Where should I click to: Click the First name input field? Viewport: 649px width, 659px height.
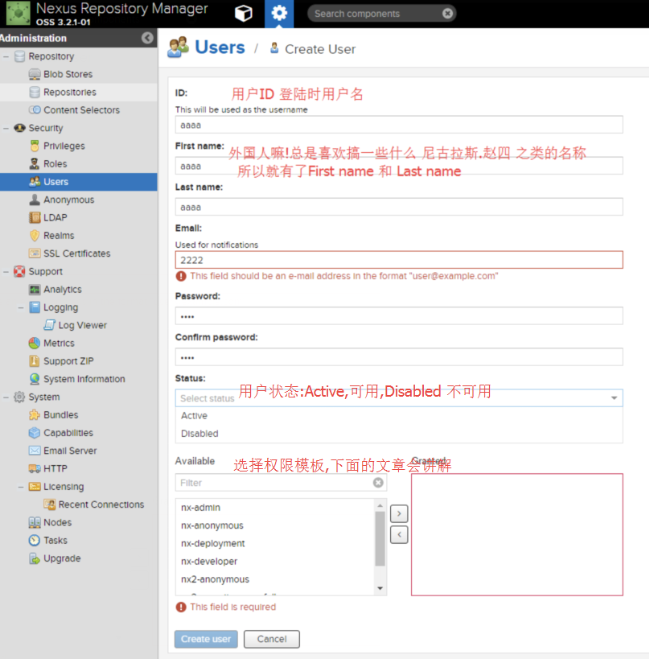tap(398, 166)
